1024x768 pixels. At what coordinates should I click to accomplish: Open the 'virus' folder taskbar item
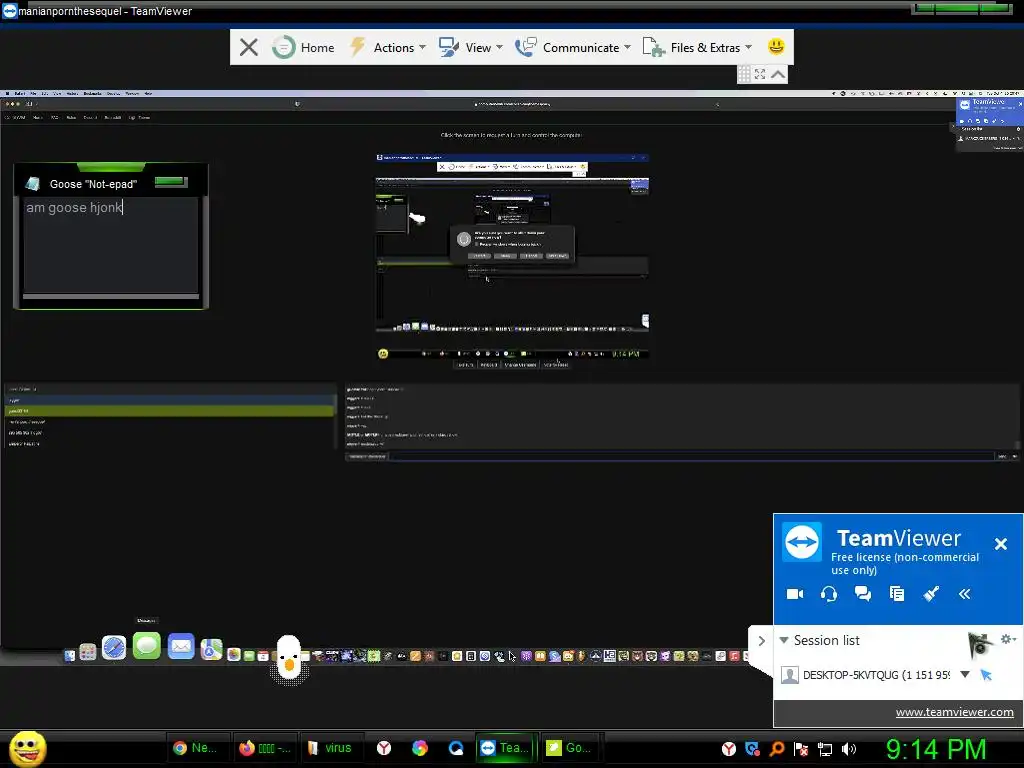tap(330, 748)
